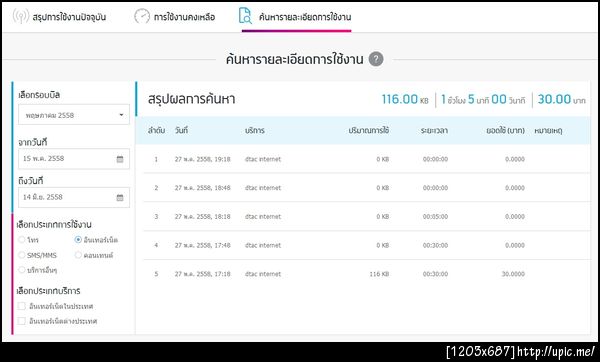Select the usage detail search tab
The image size is (600, 362).
(295, 16)
